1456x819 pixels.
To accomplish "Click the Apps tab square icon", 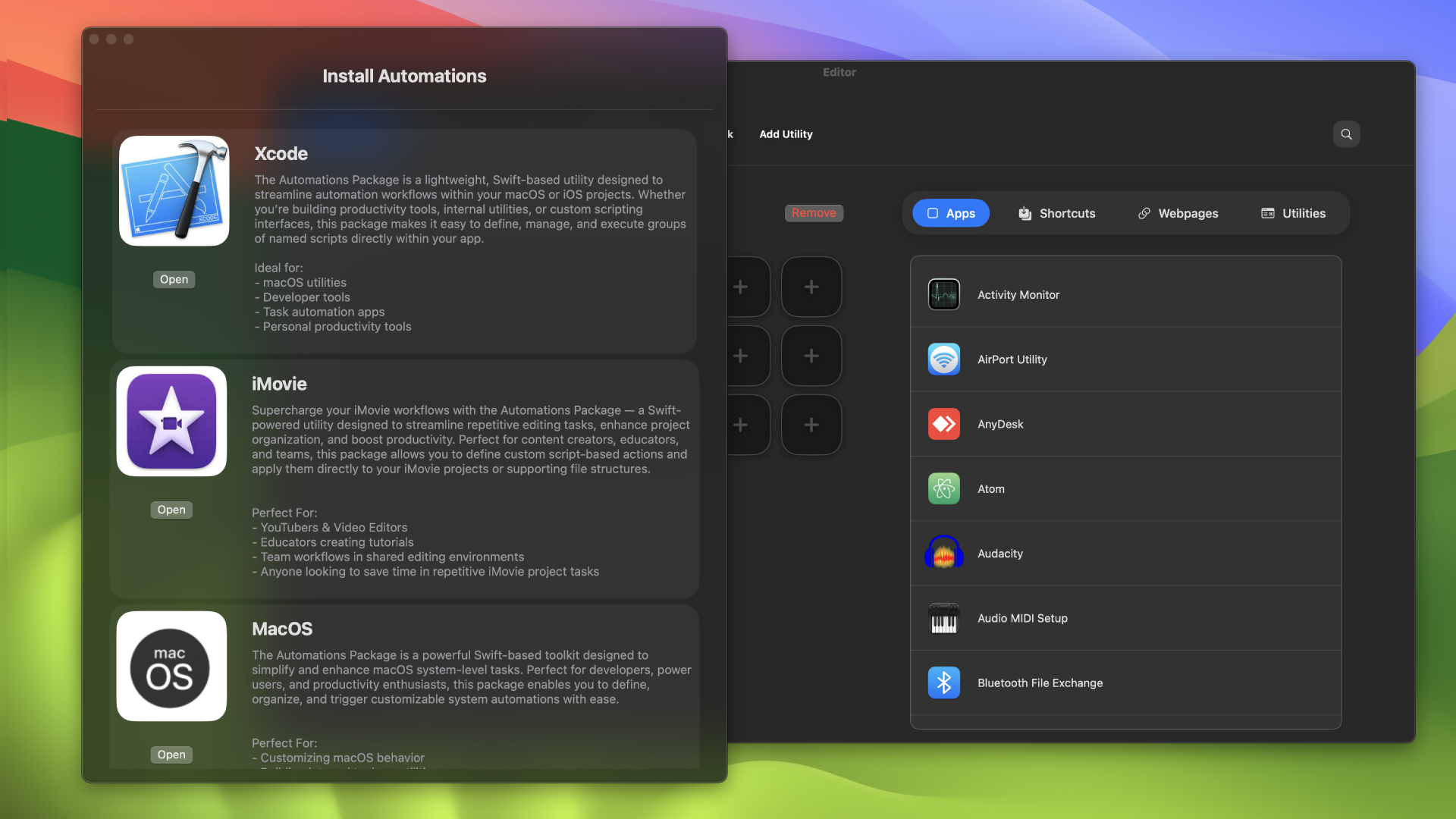I will click(x=933, y=213).
